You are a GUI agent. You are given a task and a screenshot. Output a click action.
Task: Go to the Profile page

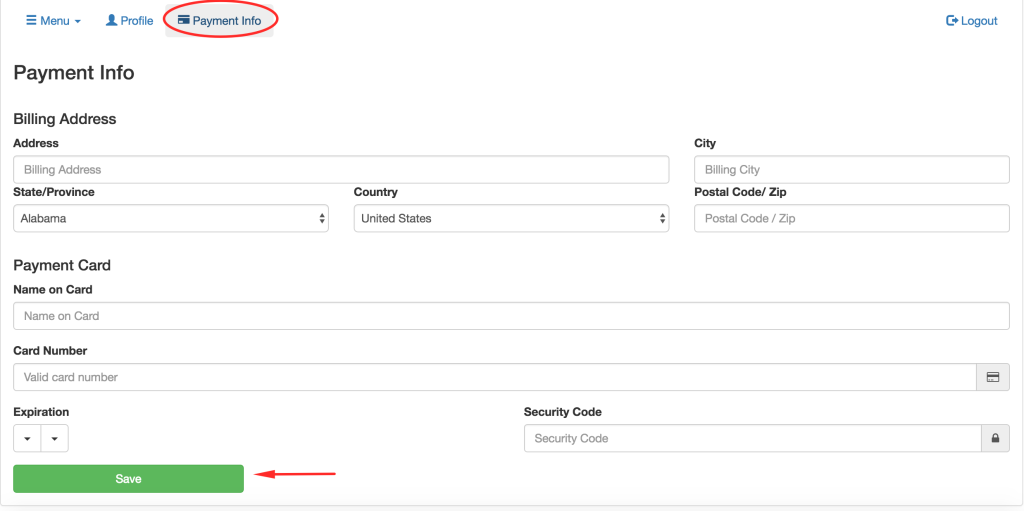coord(137,21)
